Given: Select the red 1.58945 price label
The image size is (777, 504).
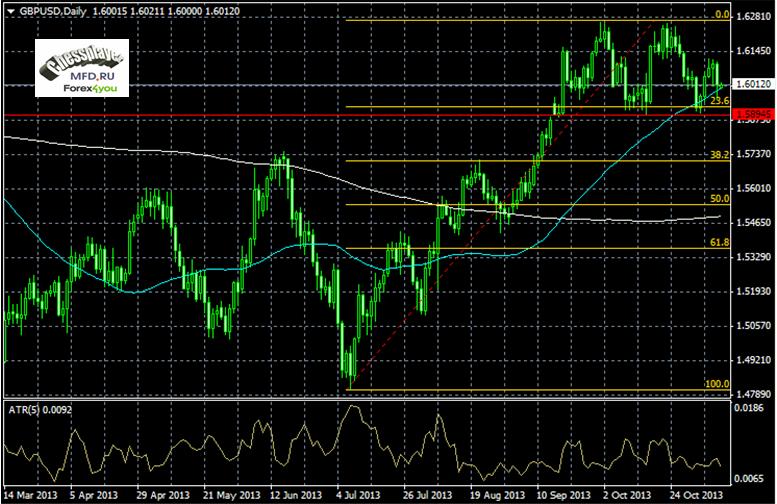Looking at the screenshot, I should (x=752, y=117).
